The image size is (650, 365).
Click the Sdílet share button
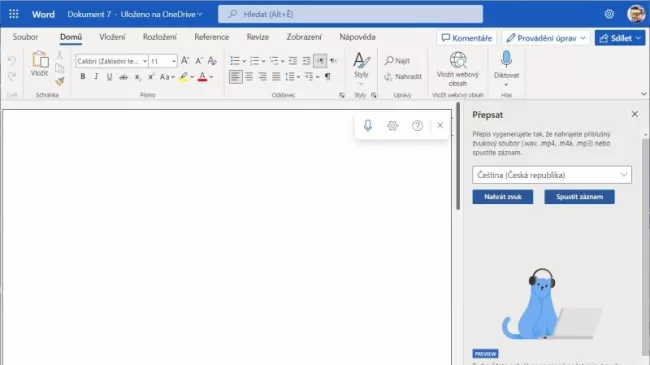pyautogui.click(x=620, y=38)
